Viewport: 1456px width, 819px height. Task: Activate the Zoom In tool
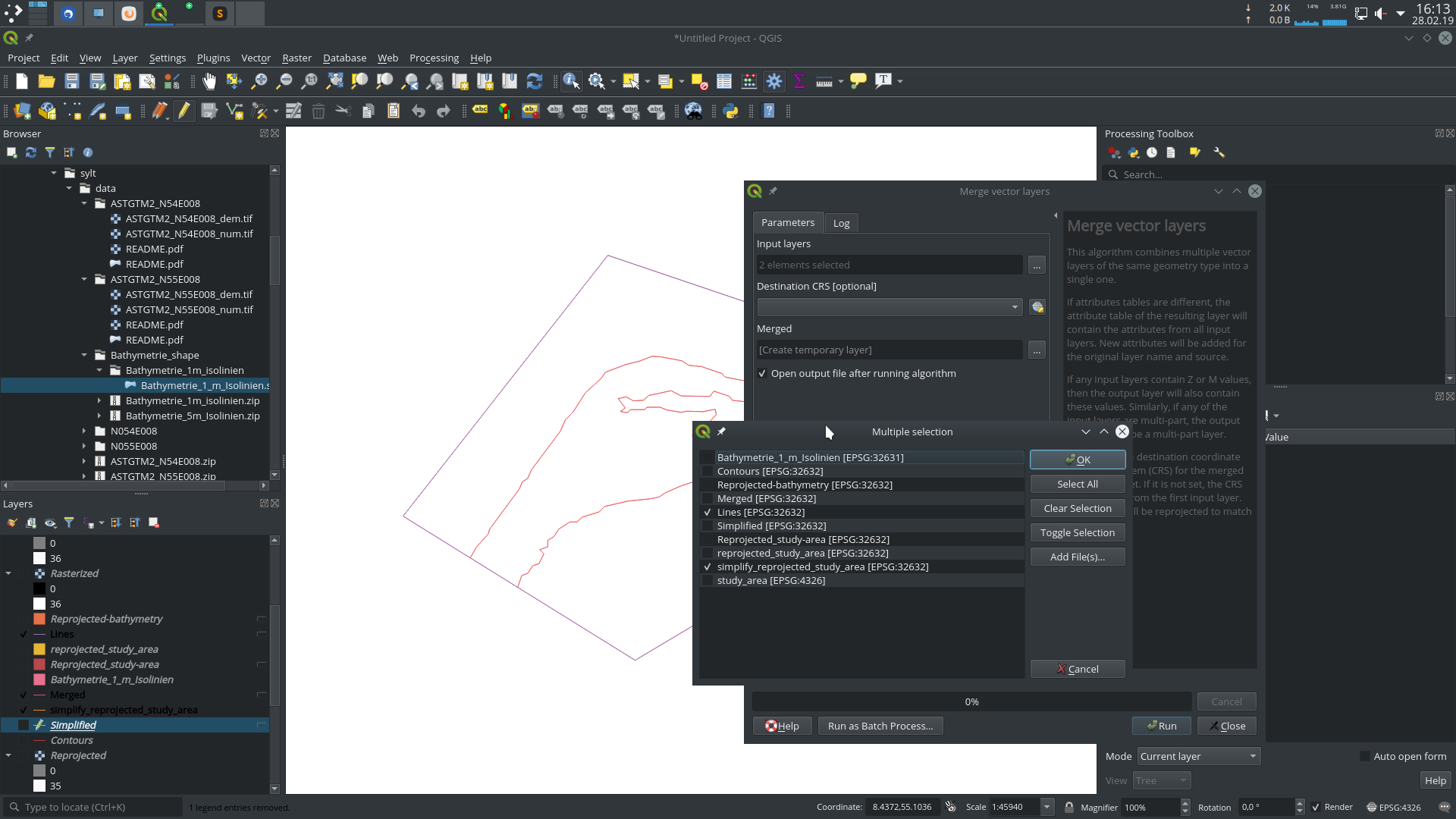[x=260, y=81]
